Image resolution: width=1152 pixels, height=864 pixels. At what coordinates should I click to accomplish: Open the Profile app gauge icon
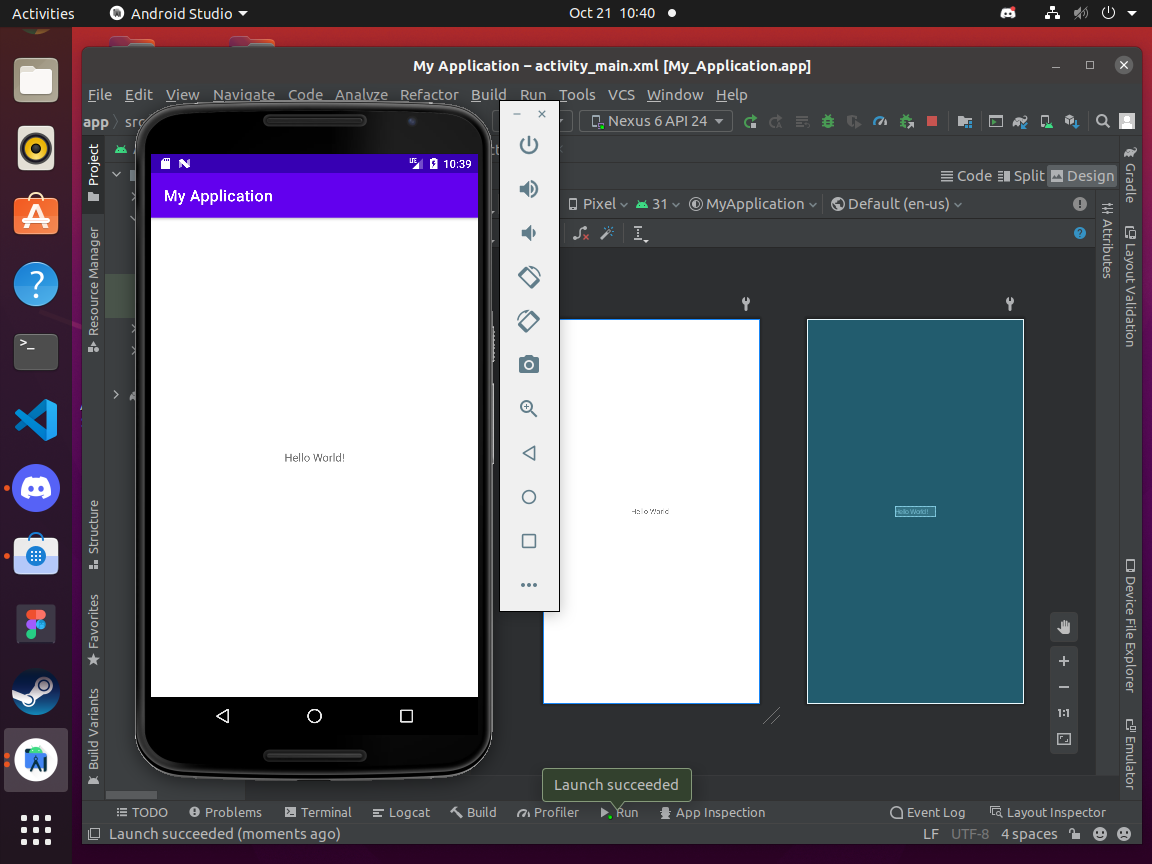(880, 121)
